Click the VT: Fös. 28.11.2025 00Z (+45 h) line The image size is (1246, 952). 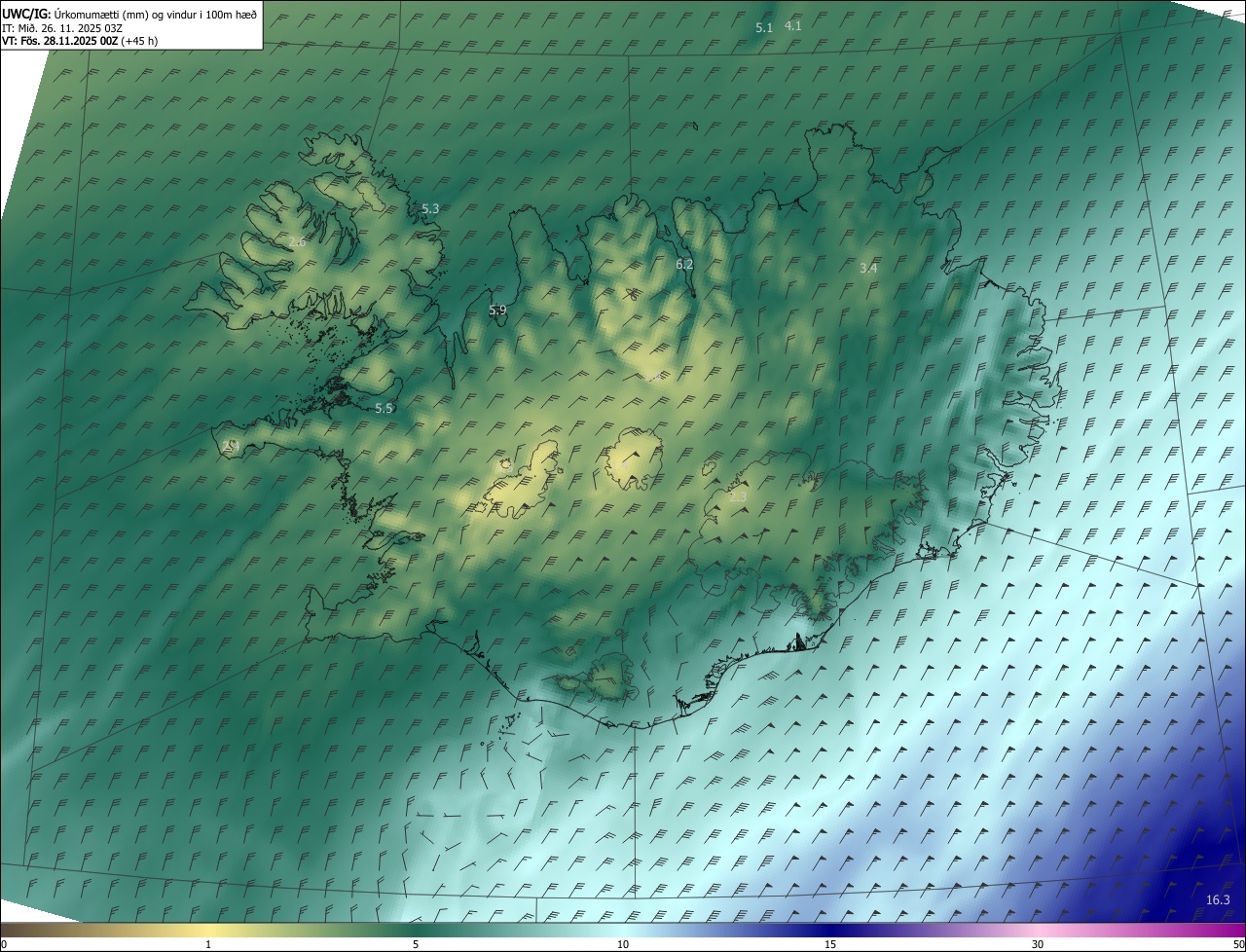tap(80, 41)
